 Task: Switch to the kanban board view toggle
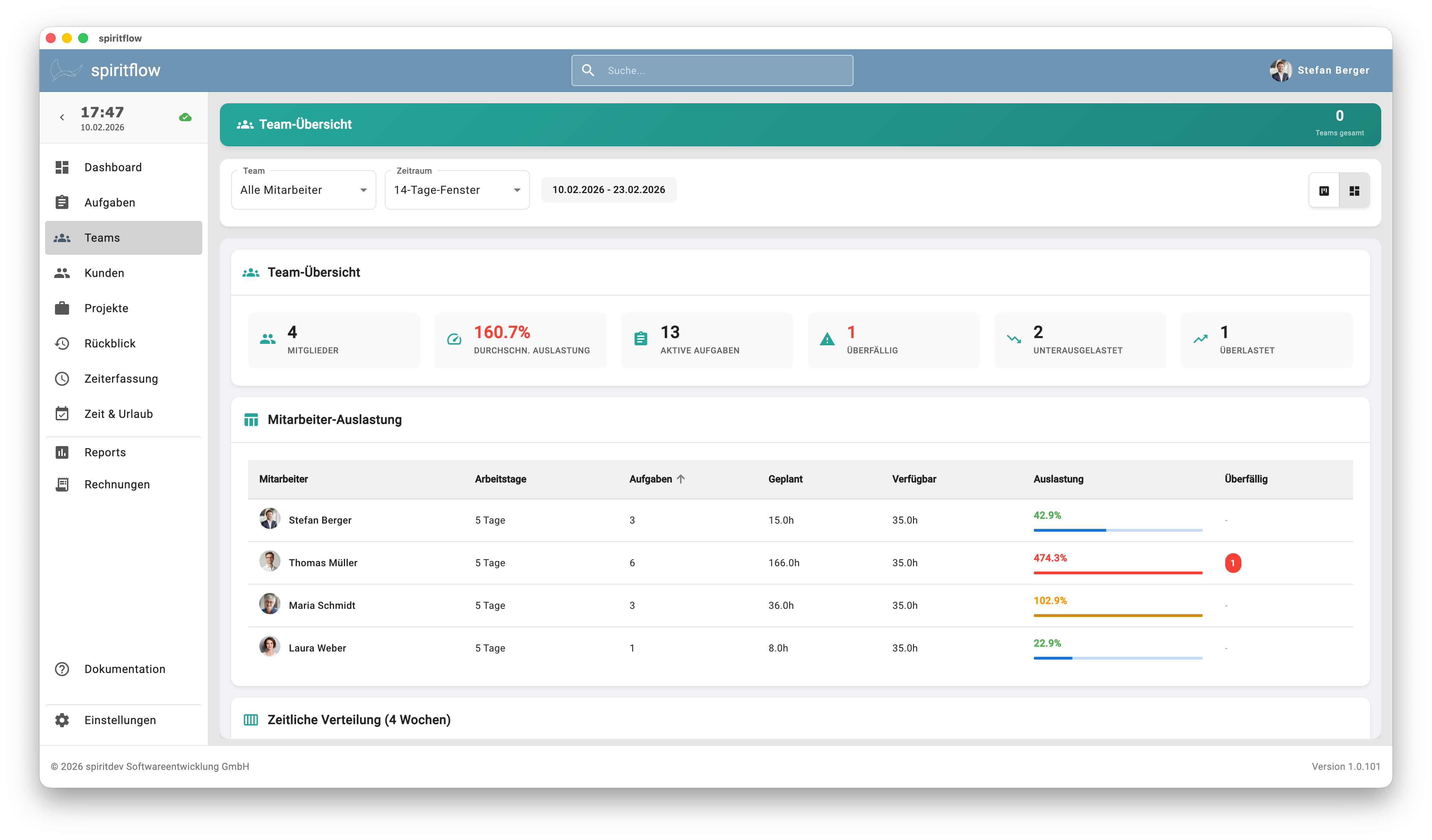click(x=1324, y=190)
